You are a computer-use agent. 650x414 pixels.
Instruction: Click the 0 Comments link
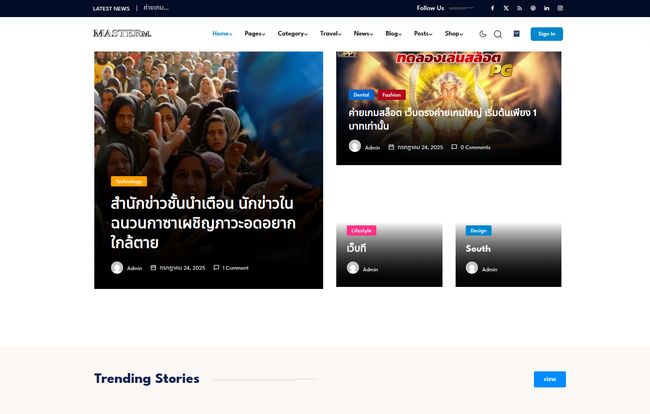475,147
